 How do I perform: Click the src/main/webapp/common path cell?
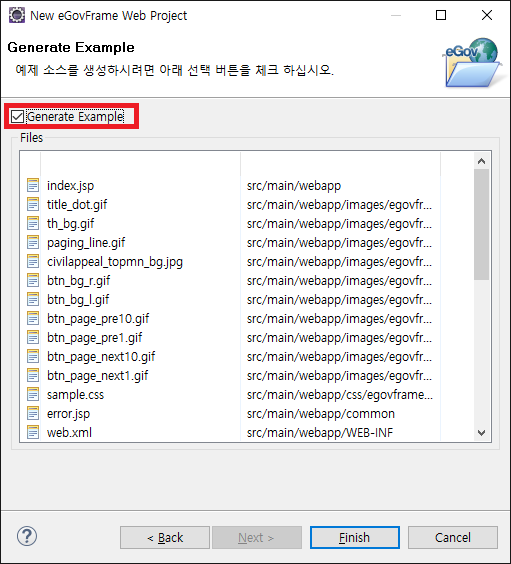pyautogui.click(x=321, y=414)
